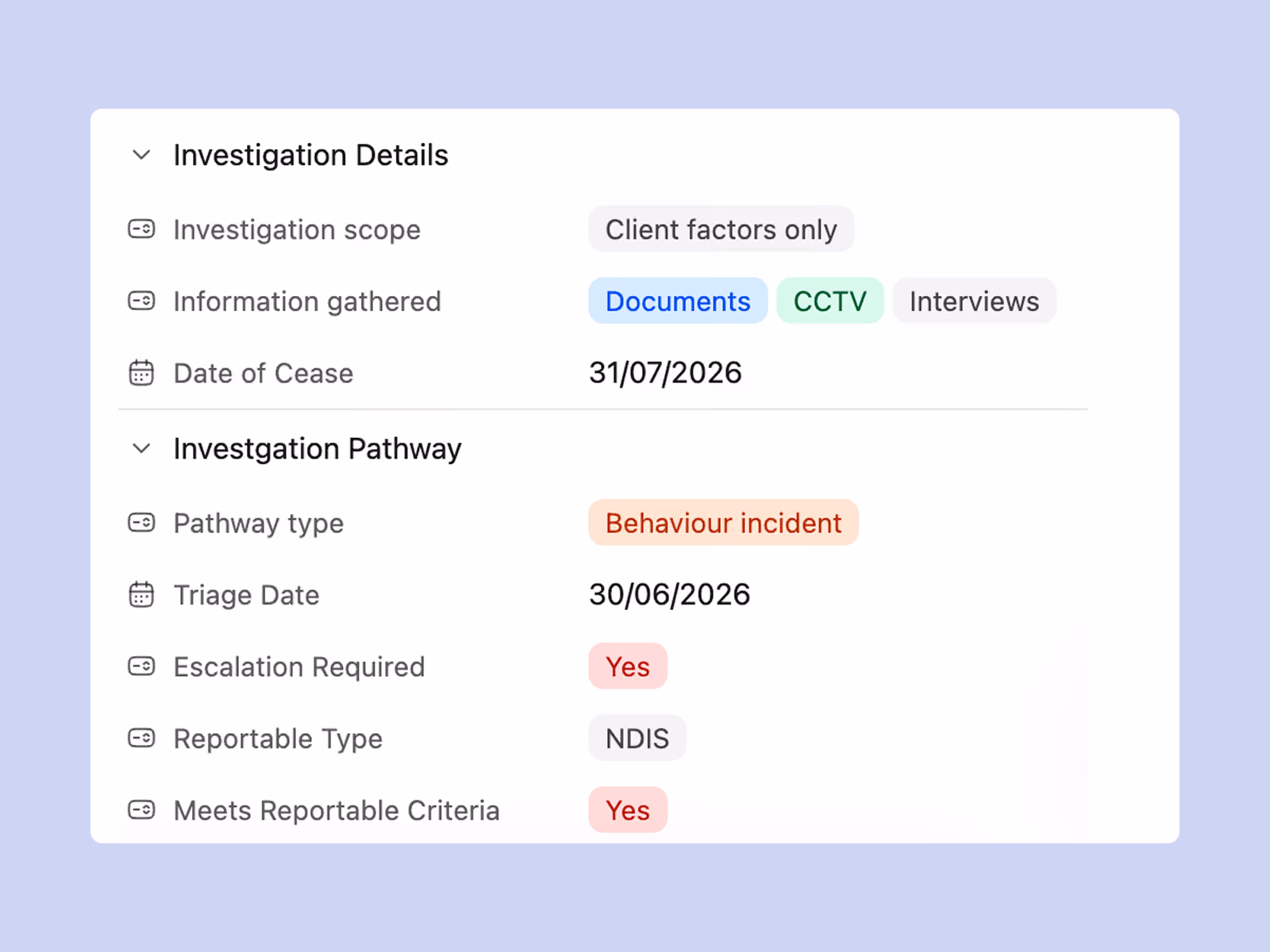Edit the Triage Date value 30/06/2026

point(669,595)
